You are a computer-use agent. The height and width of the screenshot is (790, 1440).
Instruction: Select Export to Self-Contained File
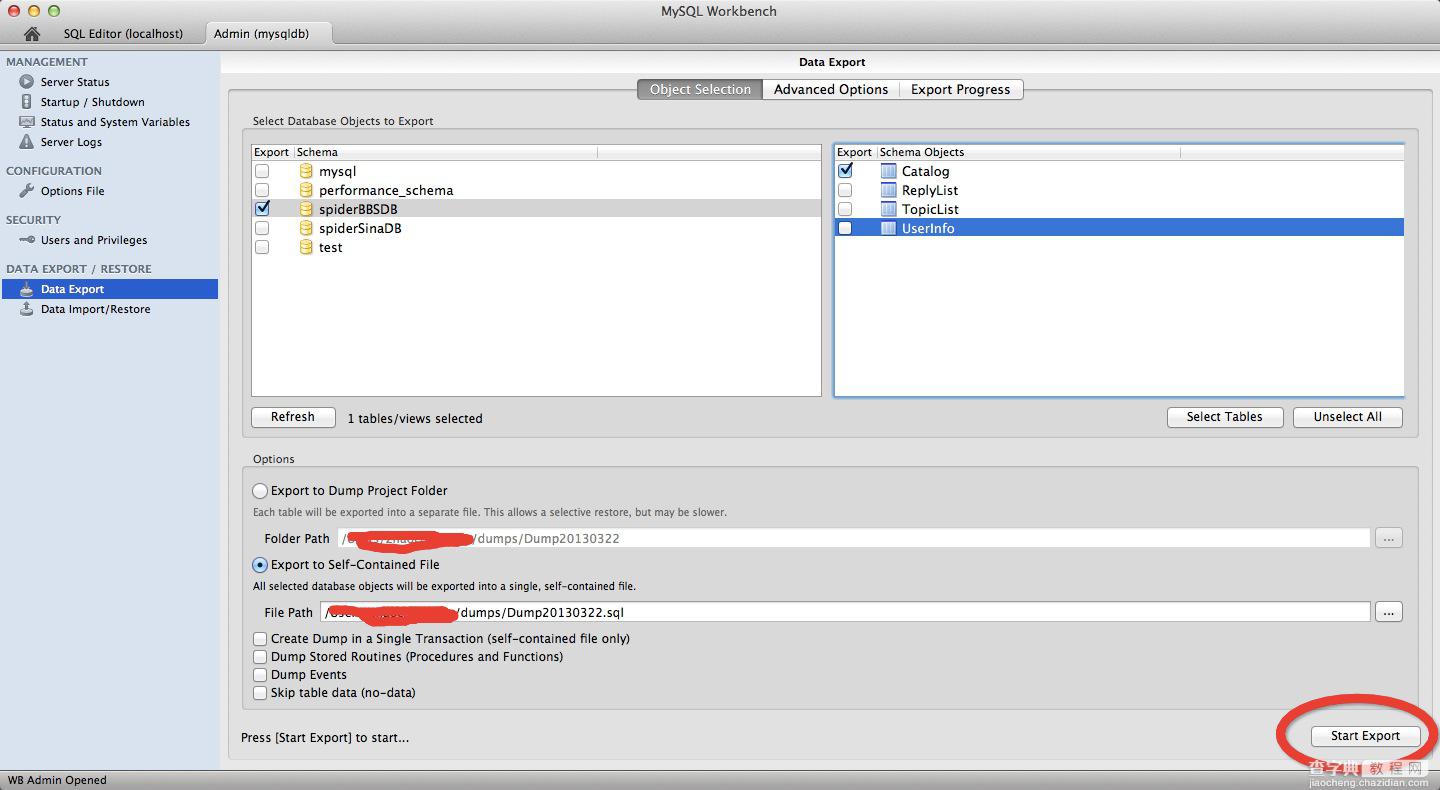260,565
